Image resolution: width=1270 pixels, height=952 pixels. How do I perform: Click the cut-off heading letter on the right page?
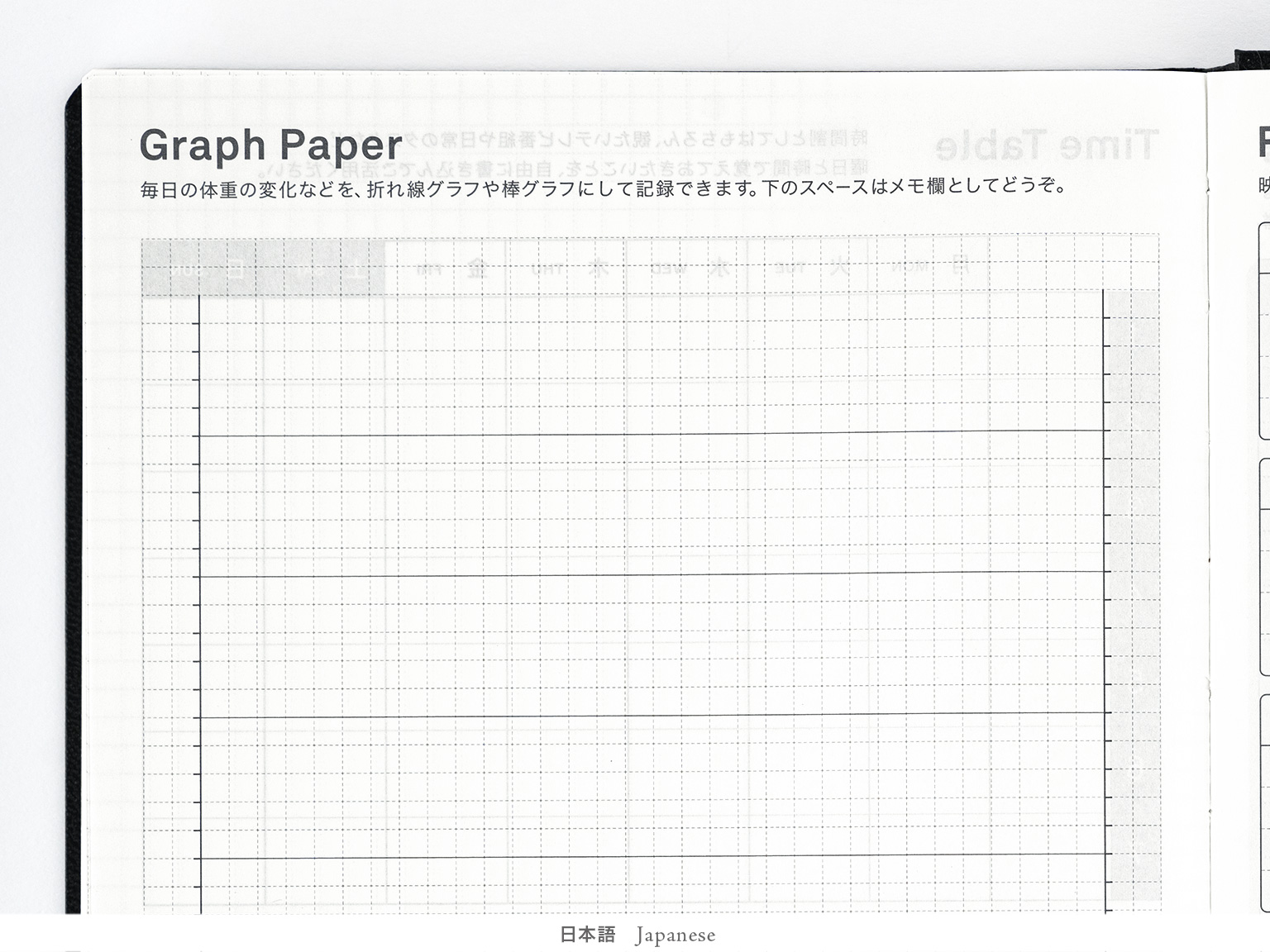(x=1263, y=142)
